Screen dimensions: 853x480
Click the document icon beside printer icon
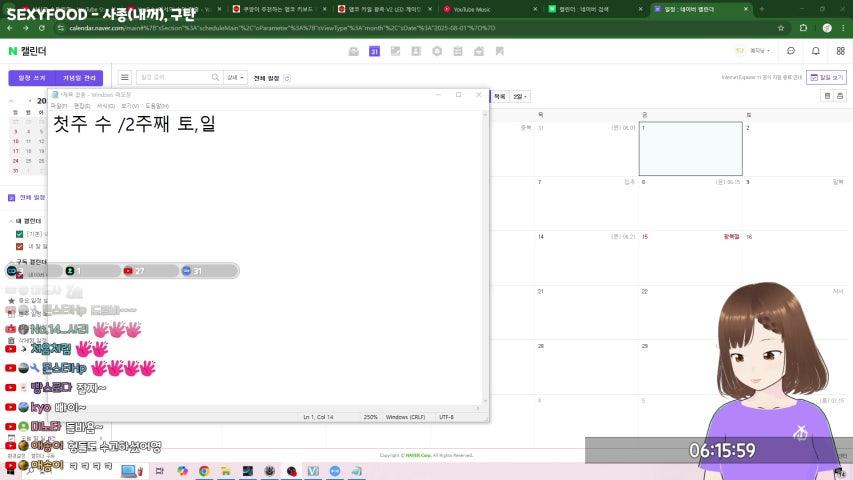[827, 96]
